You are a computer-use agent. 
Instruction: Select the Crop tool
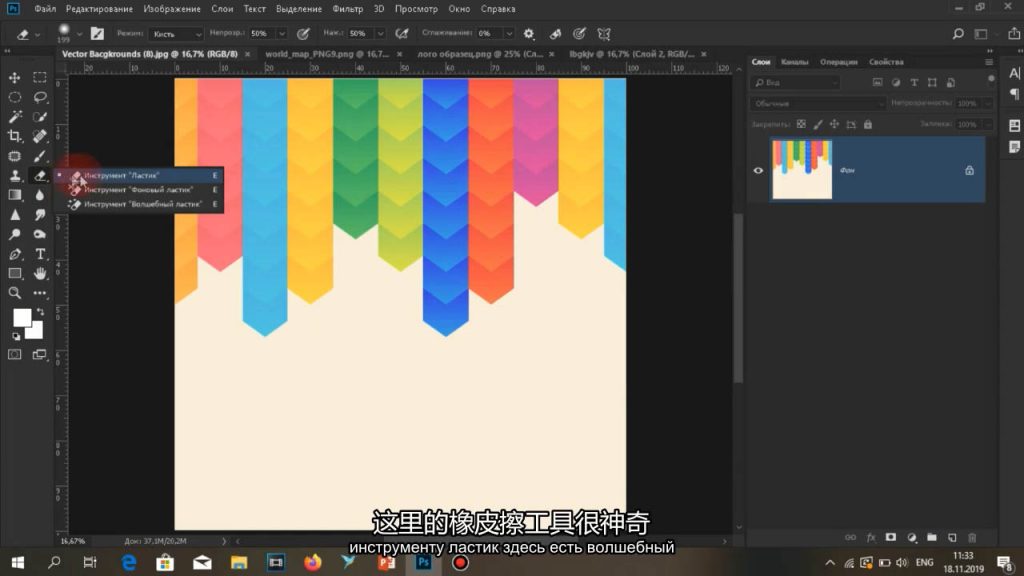point(15,136)
